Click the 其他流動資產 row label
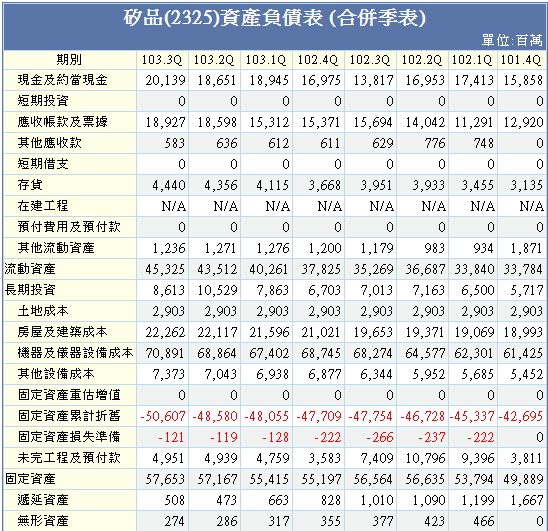The image size is (548, 531). [56, 248]
